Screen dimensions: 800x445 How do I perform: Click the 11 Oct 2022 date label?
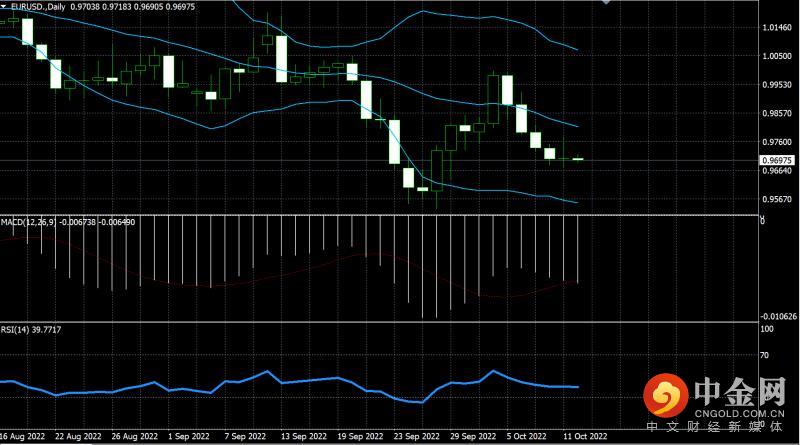(583, 437)
